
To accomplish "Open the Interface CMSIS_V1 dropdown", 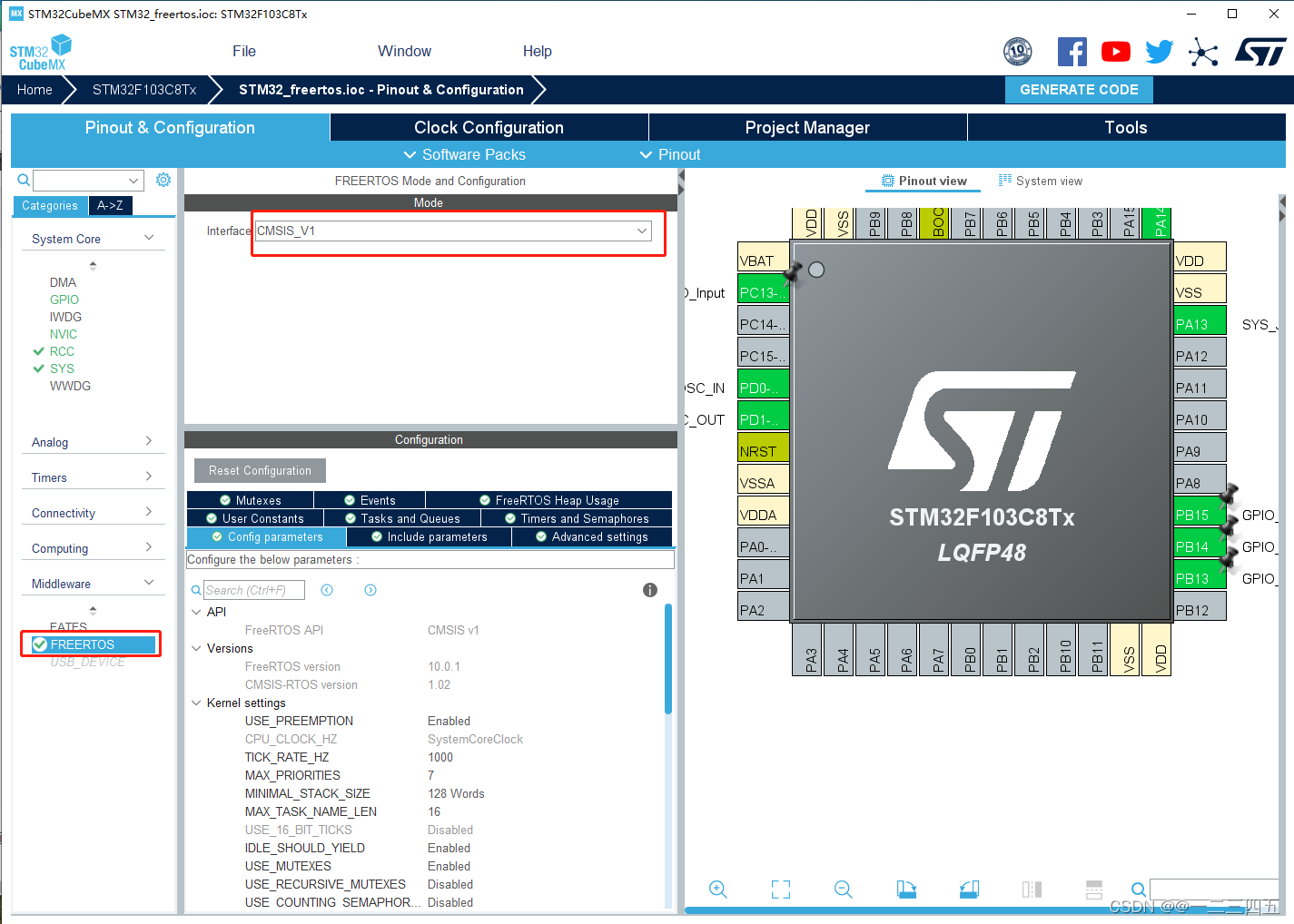I will click(x=453, y=231).
